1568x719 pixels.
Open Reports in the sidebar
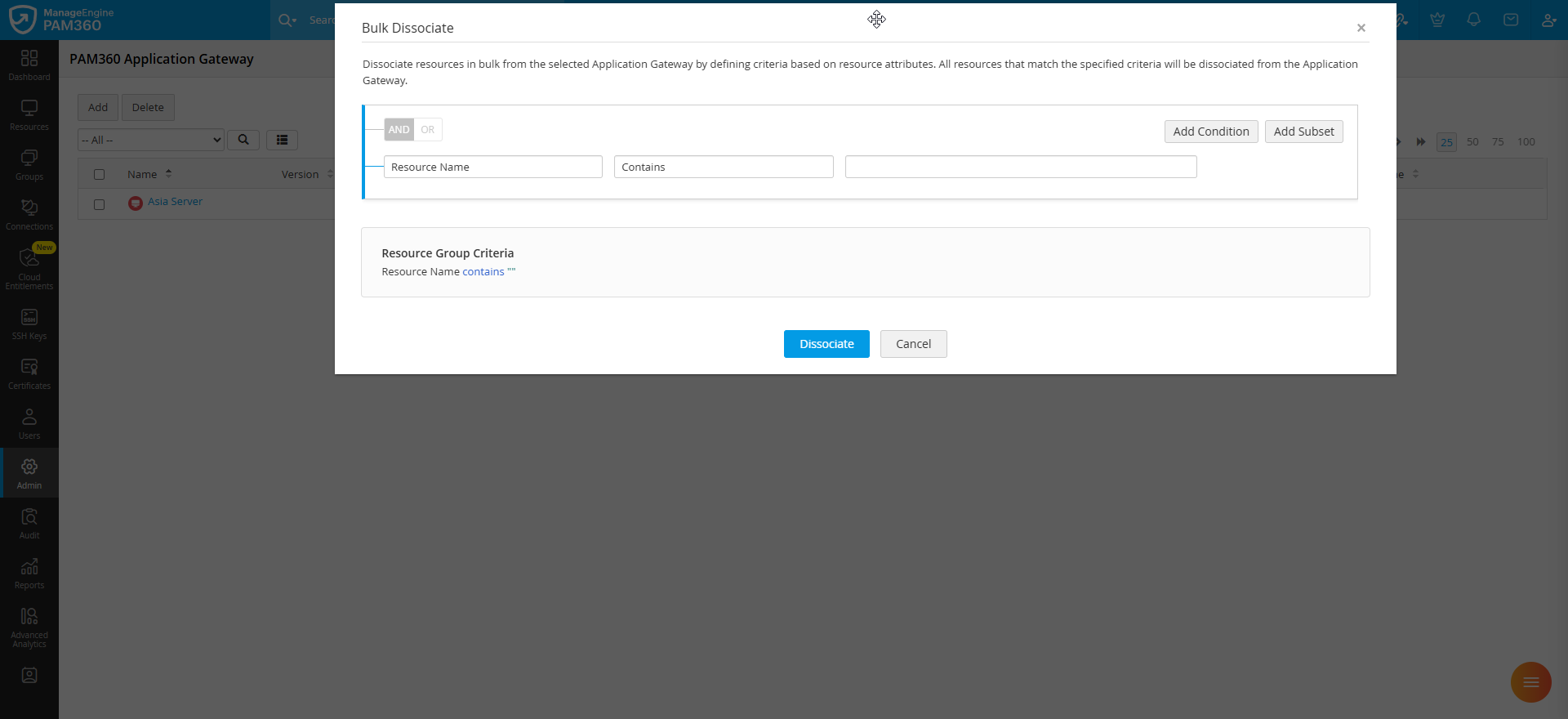pos(29,573)
